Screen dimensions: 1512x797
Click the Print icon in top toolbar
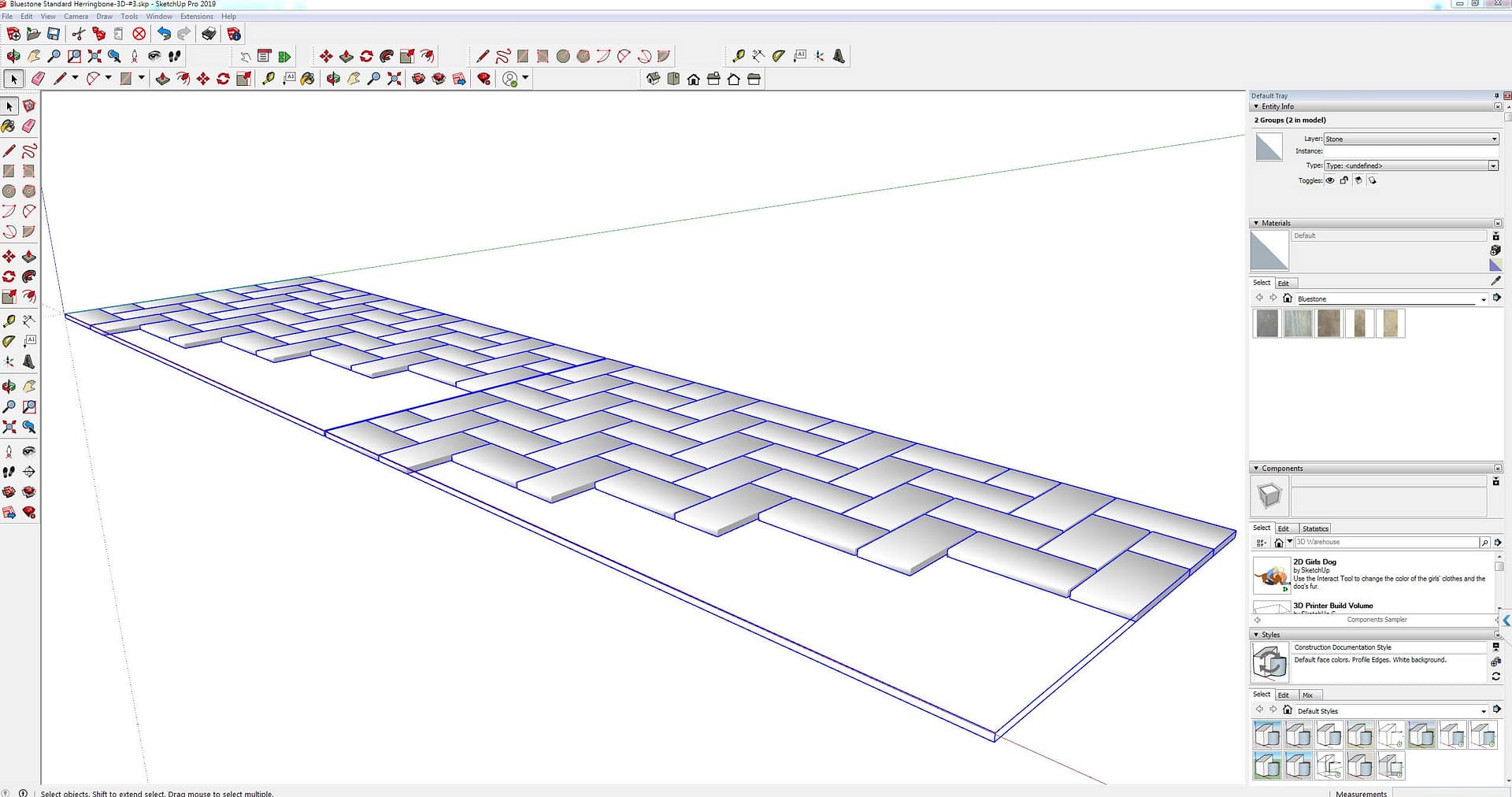click(209, 34)
